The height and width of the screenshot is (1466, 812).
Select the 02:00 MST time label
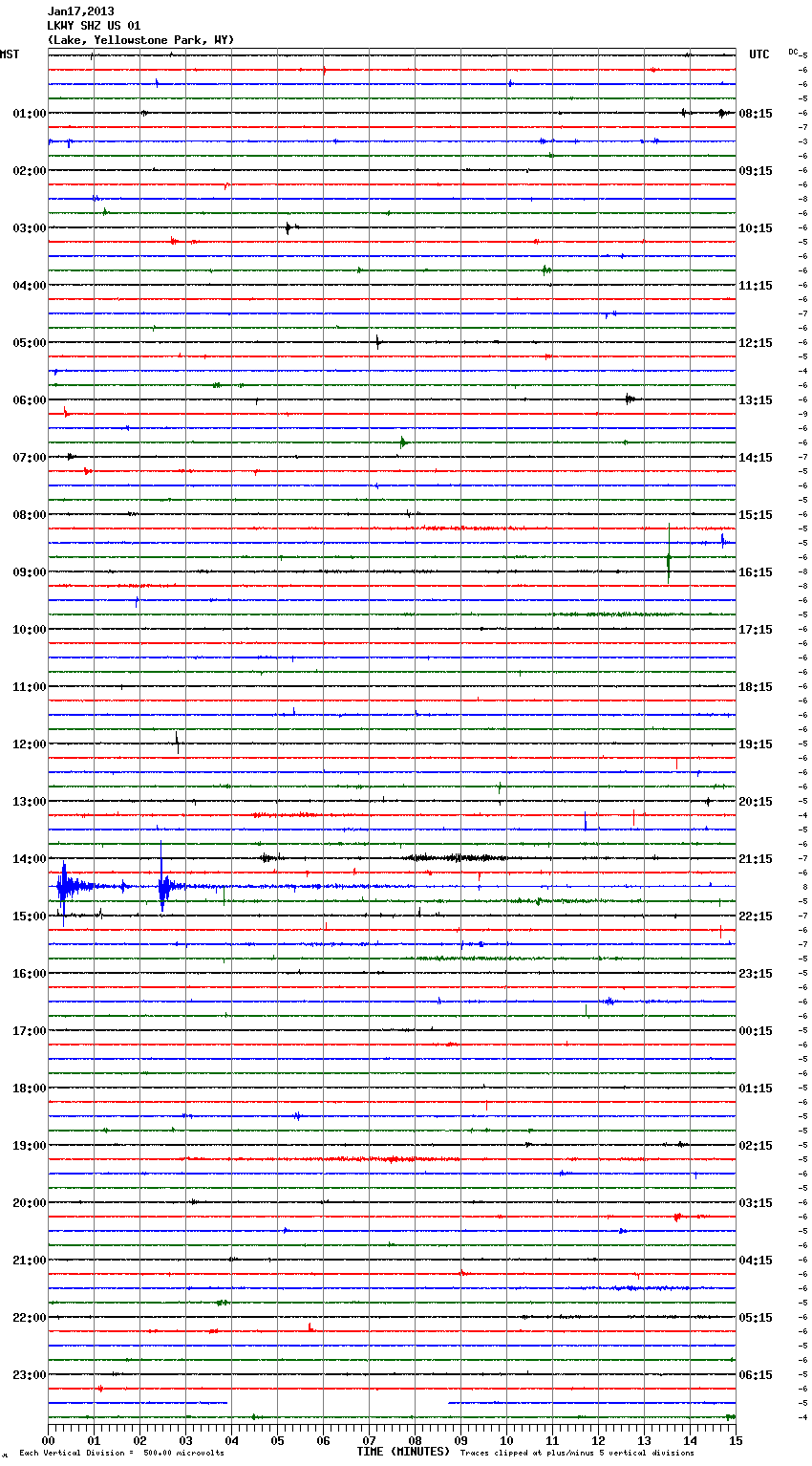(x=30, y=171)
